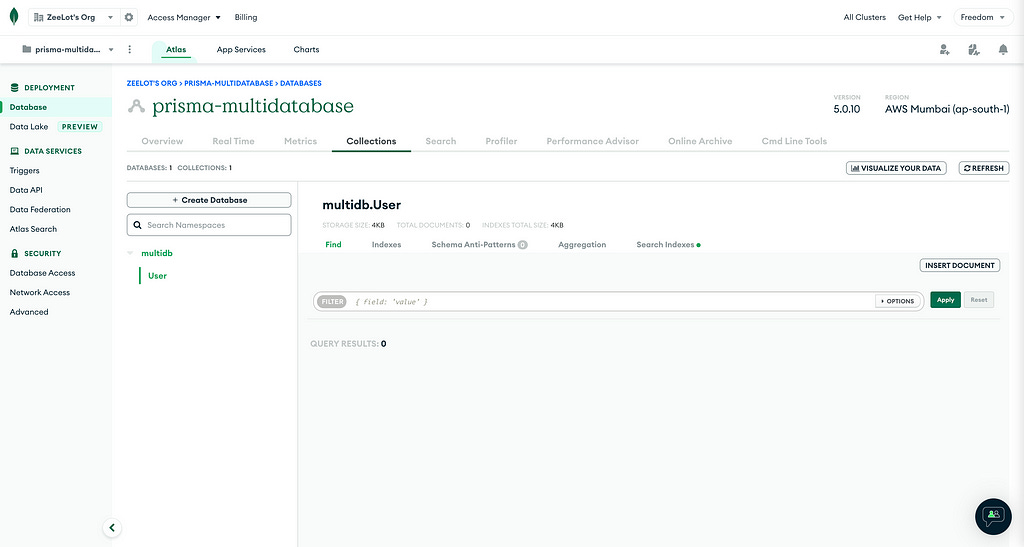The image size is (1024, 547).
Task: Apply the query filter
Action: (945, 300)
